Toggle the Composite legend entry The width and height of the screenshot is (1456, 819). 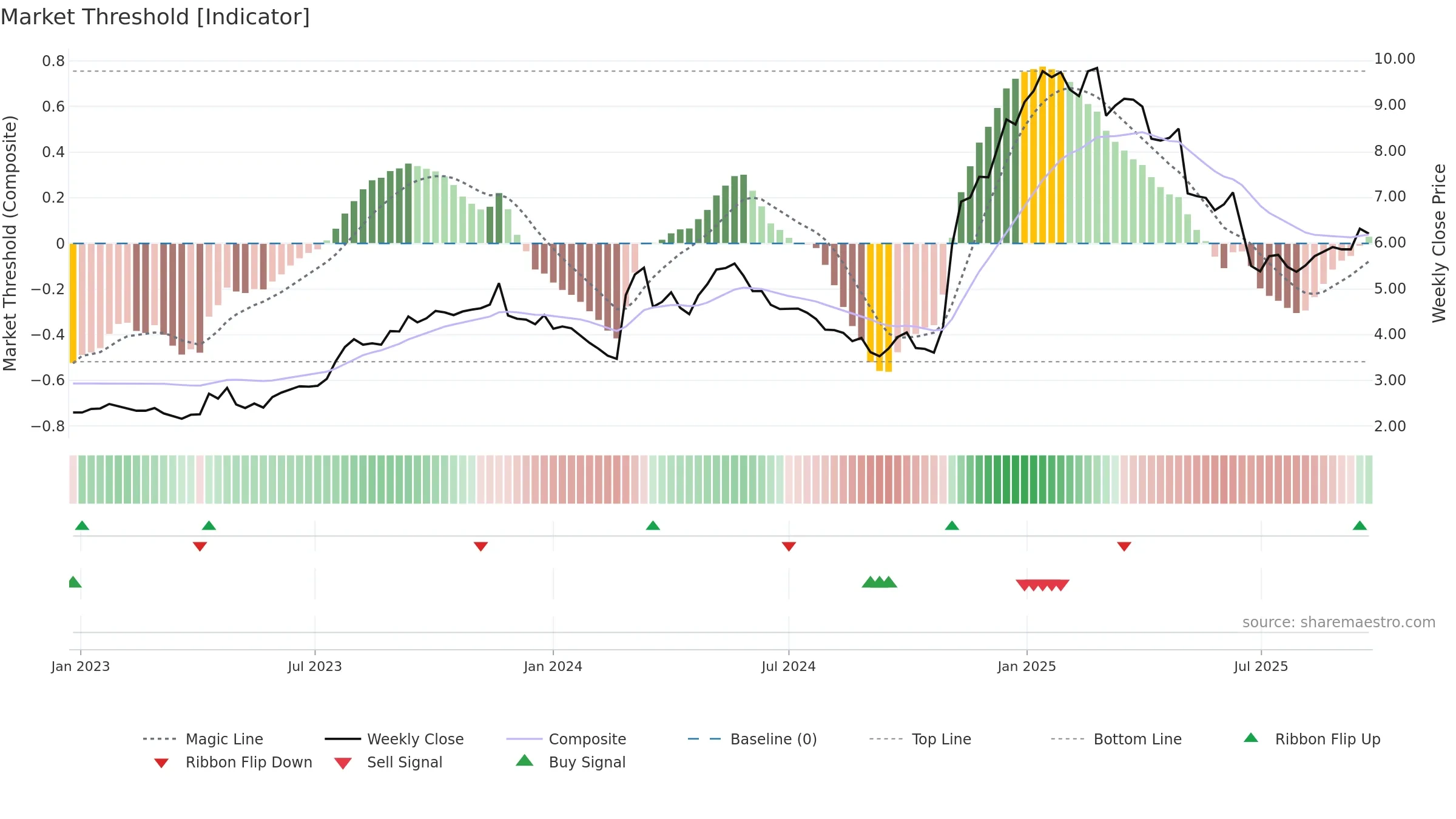566,739
